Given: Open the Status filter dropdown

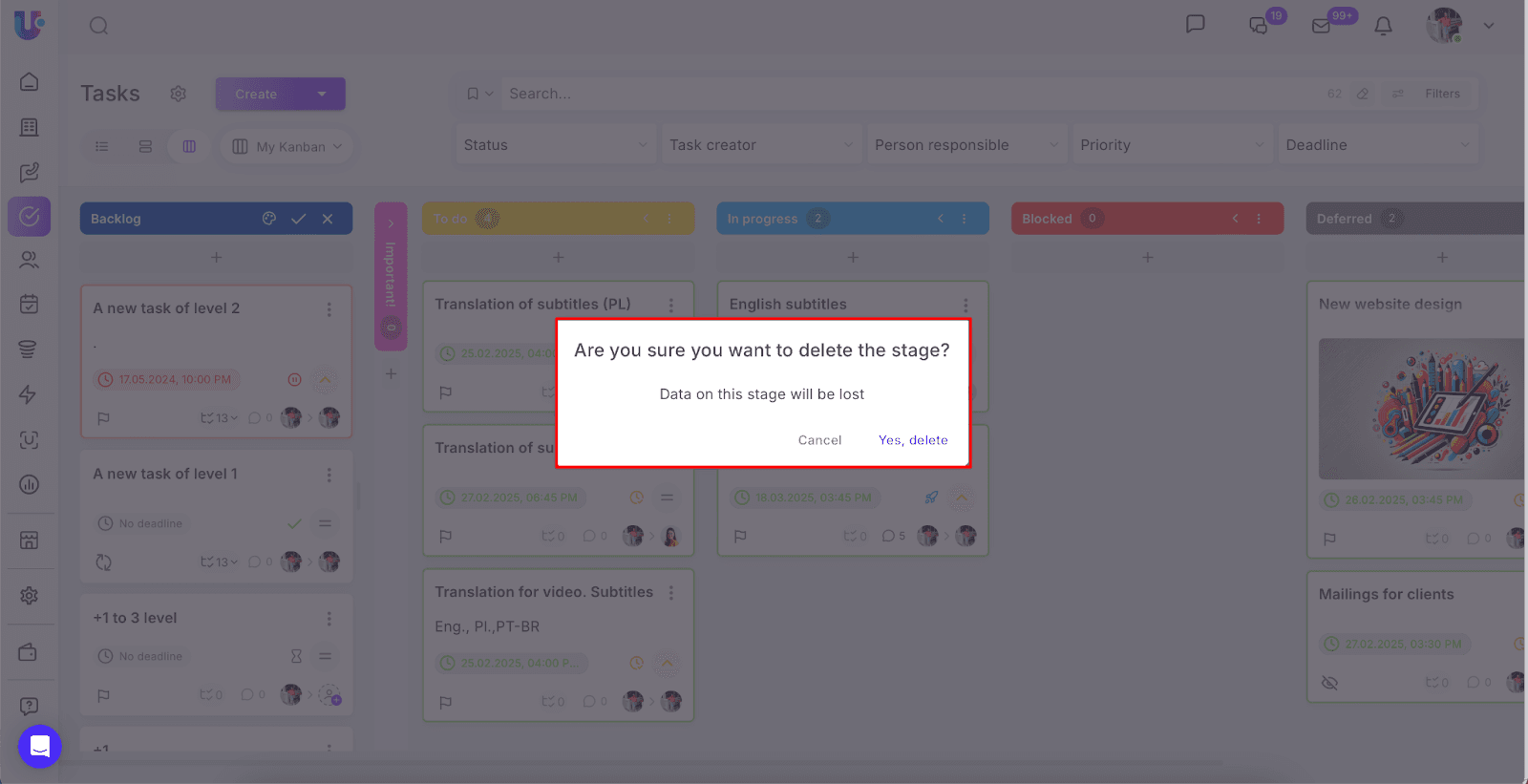Looking at the screenshot, I should pos(555,145).
